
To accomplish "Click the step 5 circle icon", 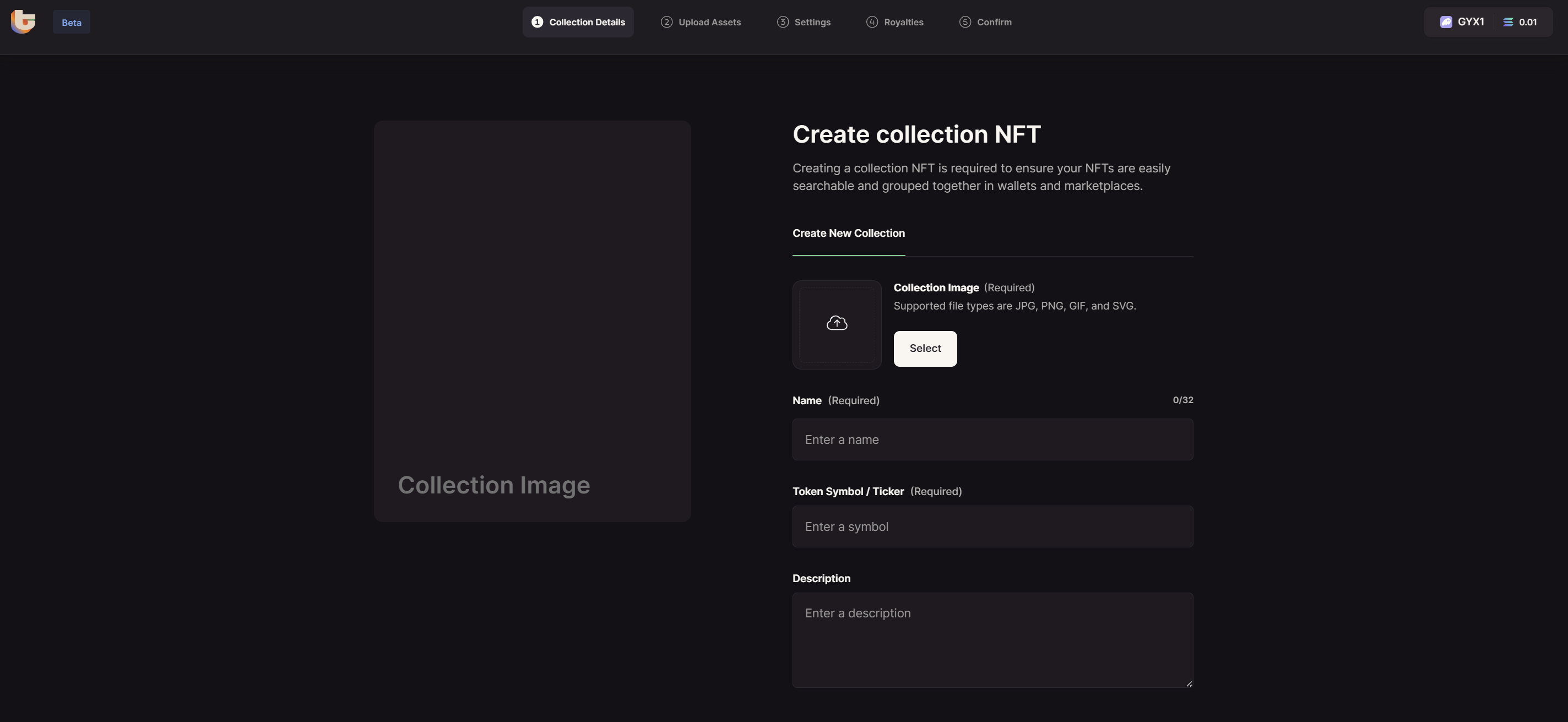I will point(965,22).
